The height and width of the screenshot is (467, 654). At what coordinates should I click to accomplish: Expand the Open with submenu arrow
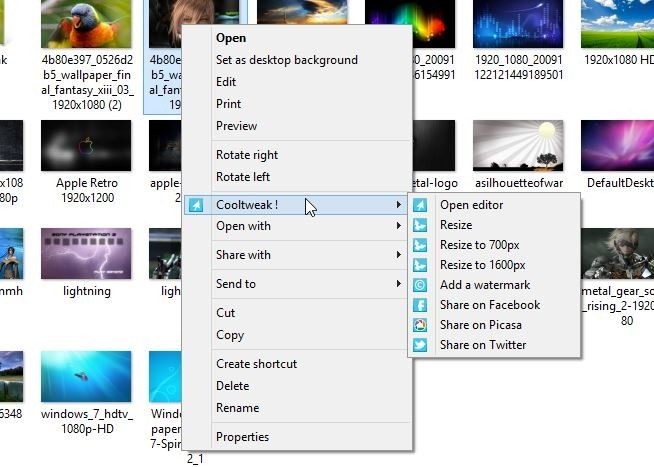click(x=399, y=226)
